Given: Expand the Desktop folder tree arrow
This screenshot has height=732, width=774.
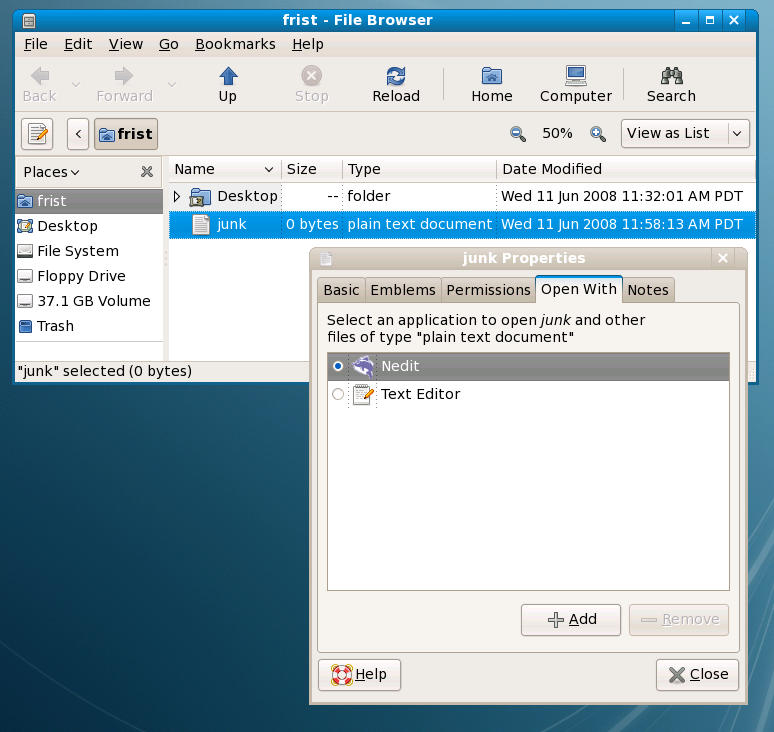Looking at the screenshot, I should click(177, 197).
